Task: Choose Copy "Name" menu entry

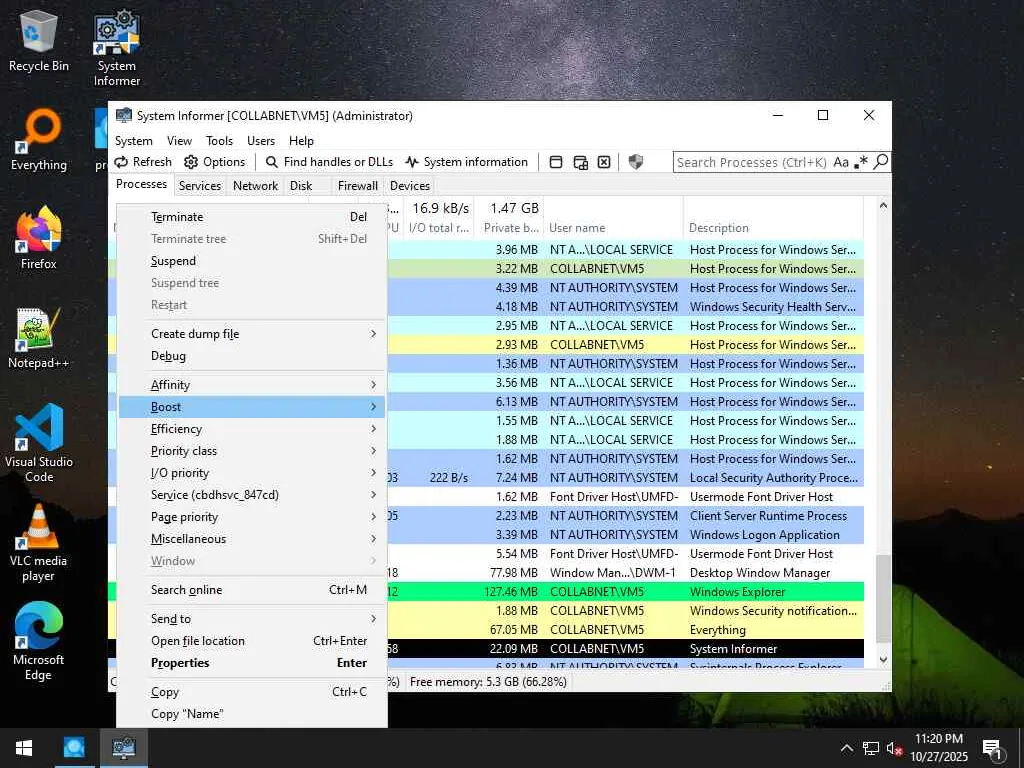Action: point(252,714)
